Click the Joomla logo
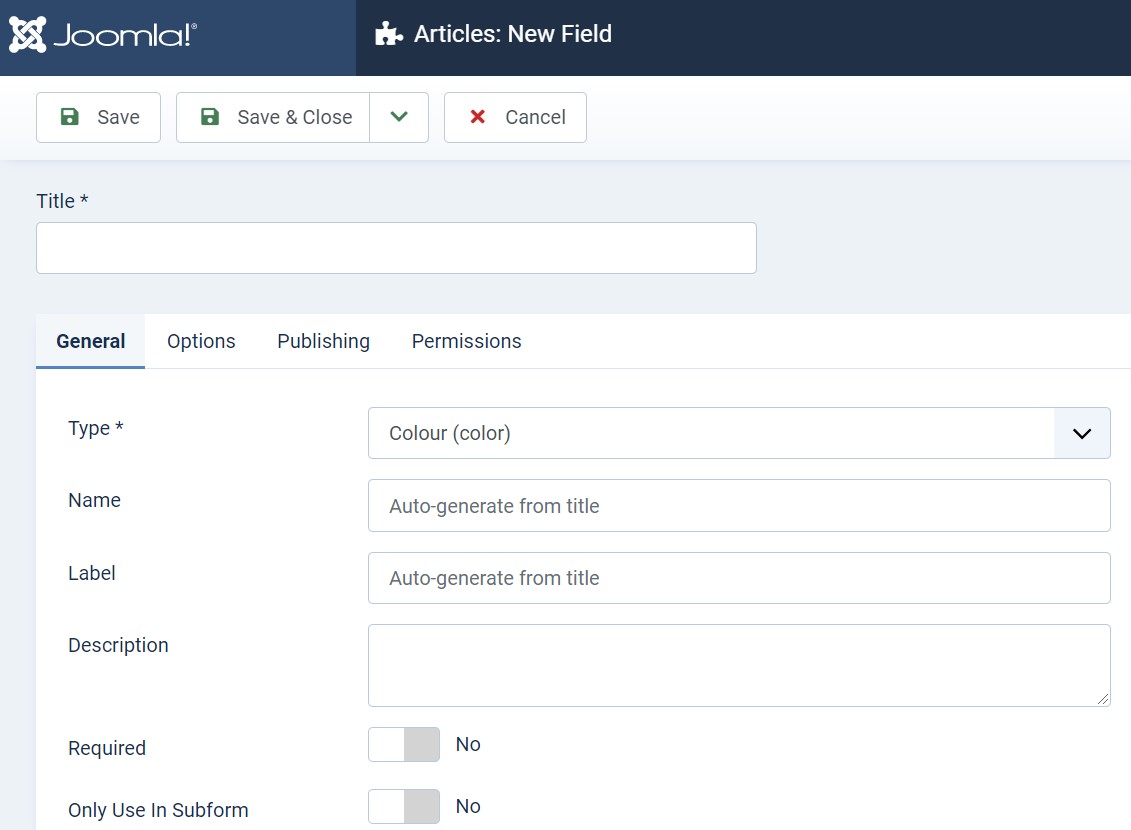Screen dimensions: 1131x830 [102, 35]
